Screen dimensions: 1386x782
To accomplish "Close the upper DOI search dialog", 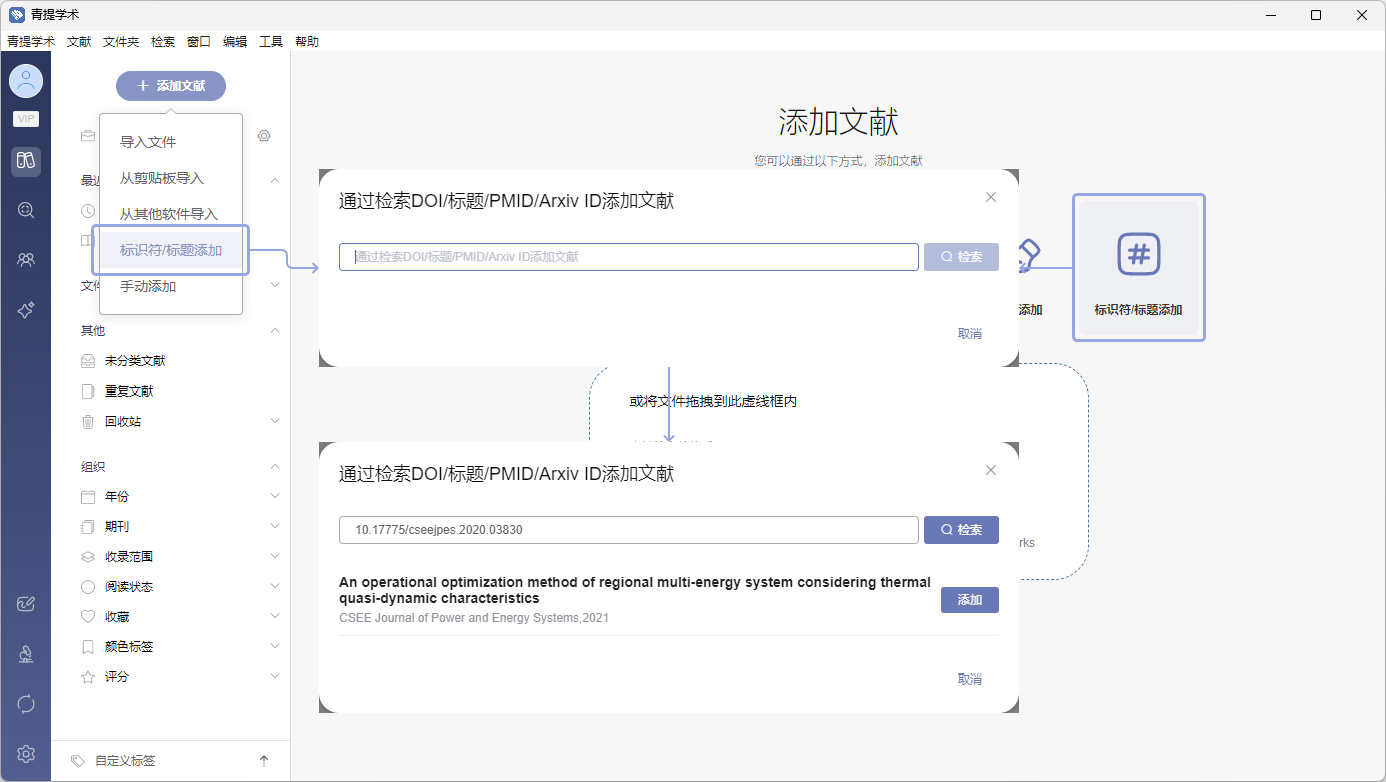I will pyautogui.click(x=991, y=197).
